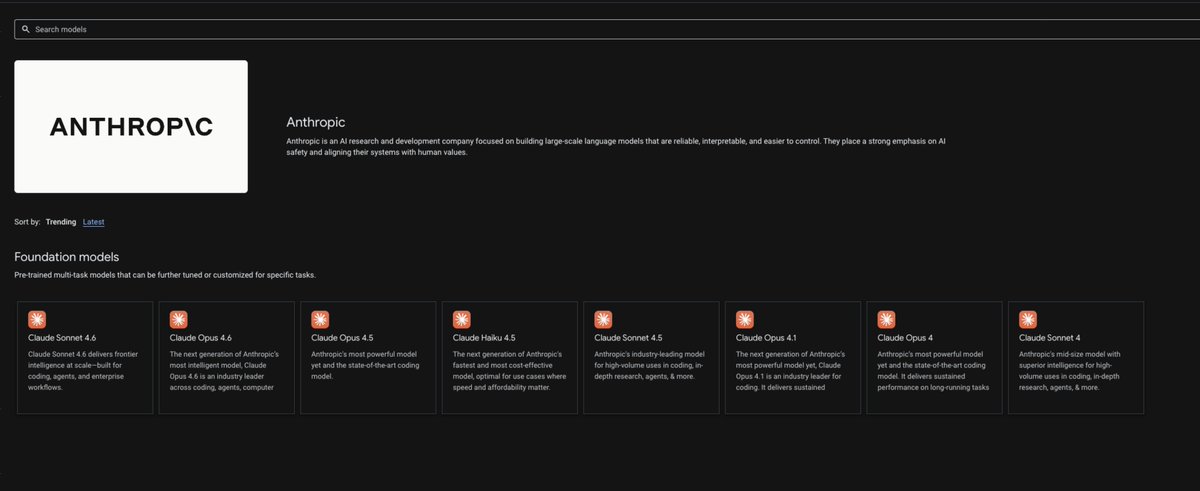Open the Claude Sonnet 4.6 model title
The height and width of the screenshot is (491, 1200).
point(62,339)
